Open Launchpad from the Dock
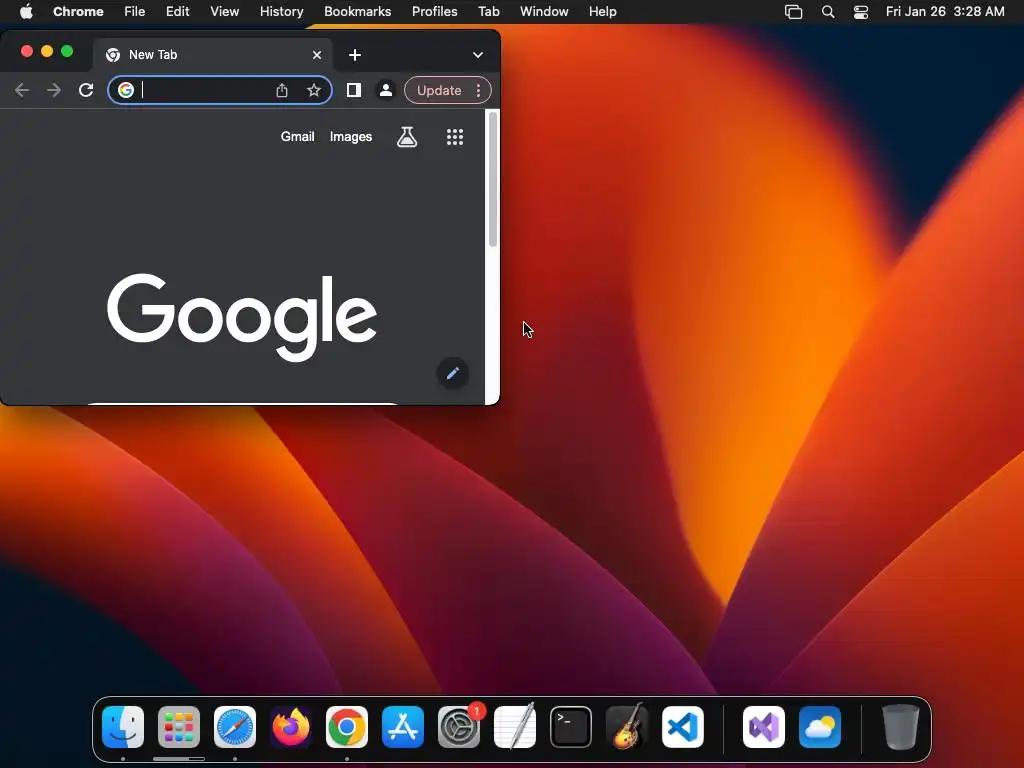Image resolution: width=1024 pixels, height=768 pixels. click(179, 727)
